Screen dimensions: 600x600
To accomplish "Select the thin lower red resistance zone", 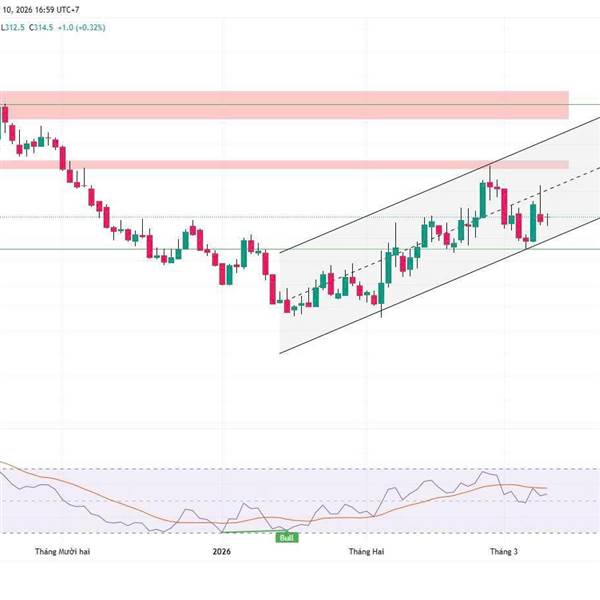I will (x=284, y=165).
